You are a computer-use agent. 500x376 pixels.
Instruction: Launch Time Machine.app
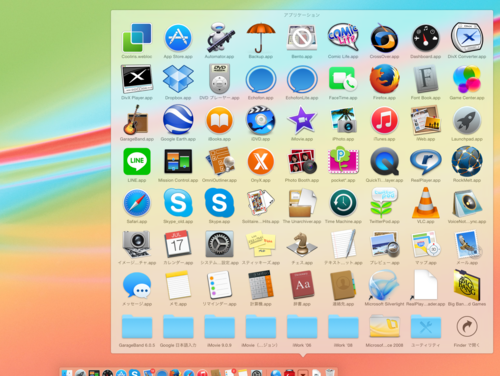click(x=343, y=203)
